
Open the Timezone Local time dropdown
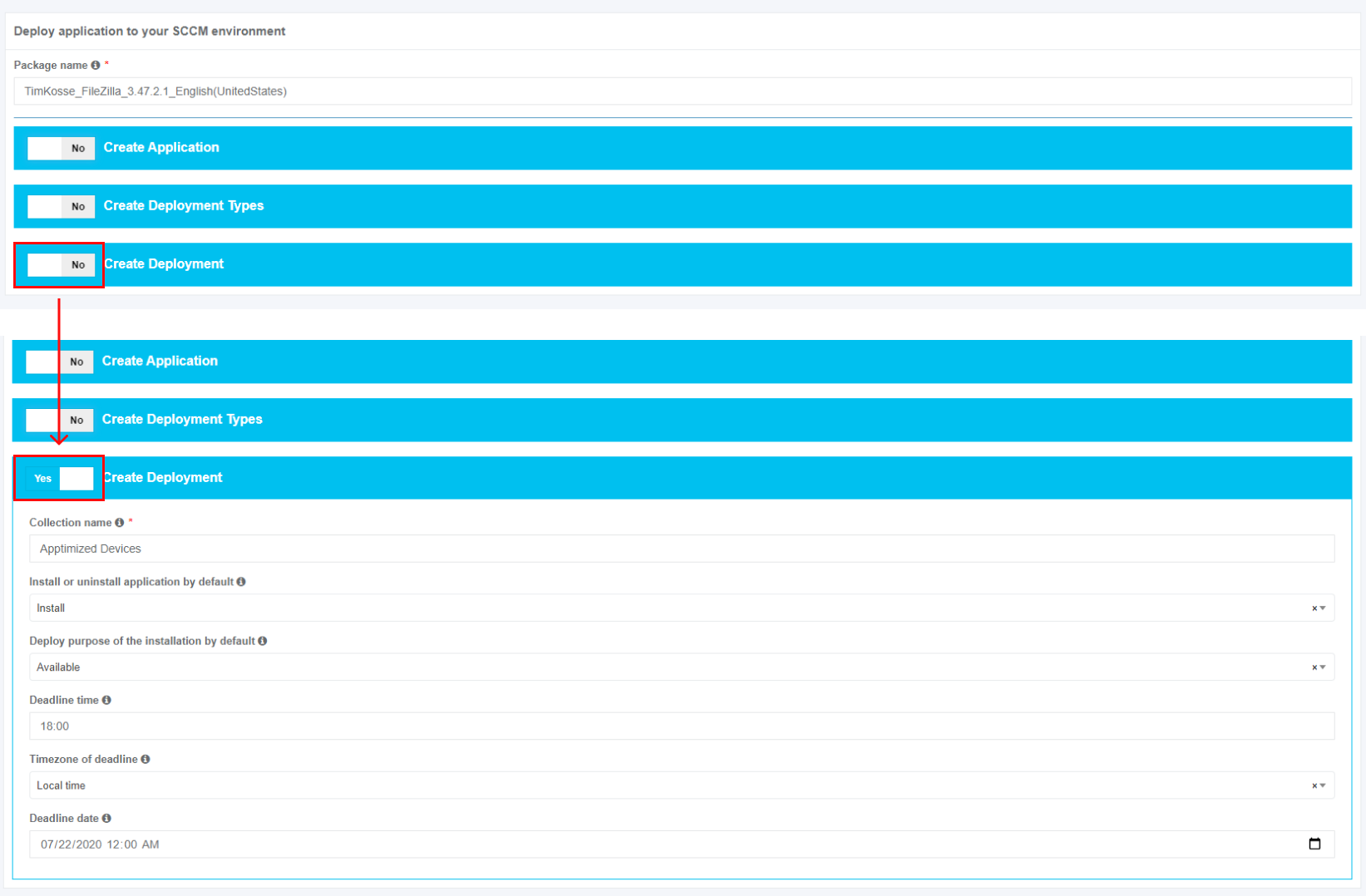682,785
